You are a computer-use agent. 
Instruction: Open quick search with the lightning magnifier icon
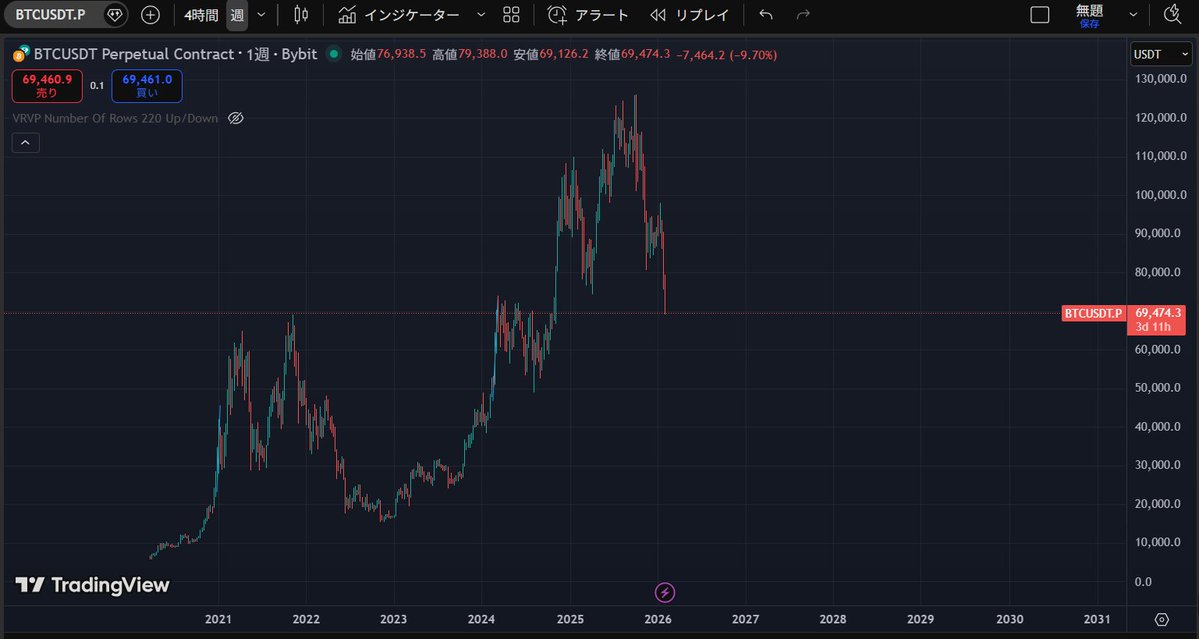1174,14
